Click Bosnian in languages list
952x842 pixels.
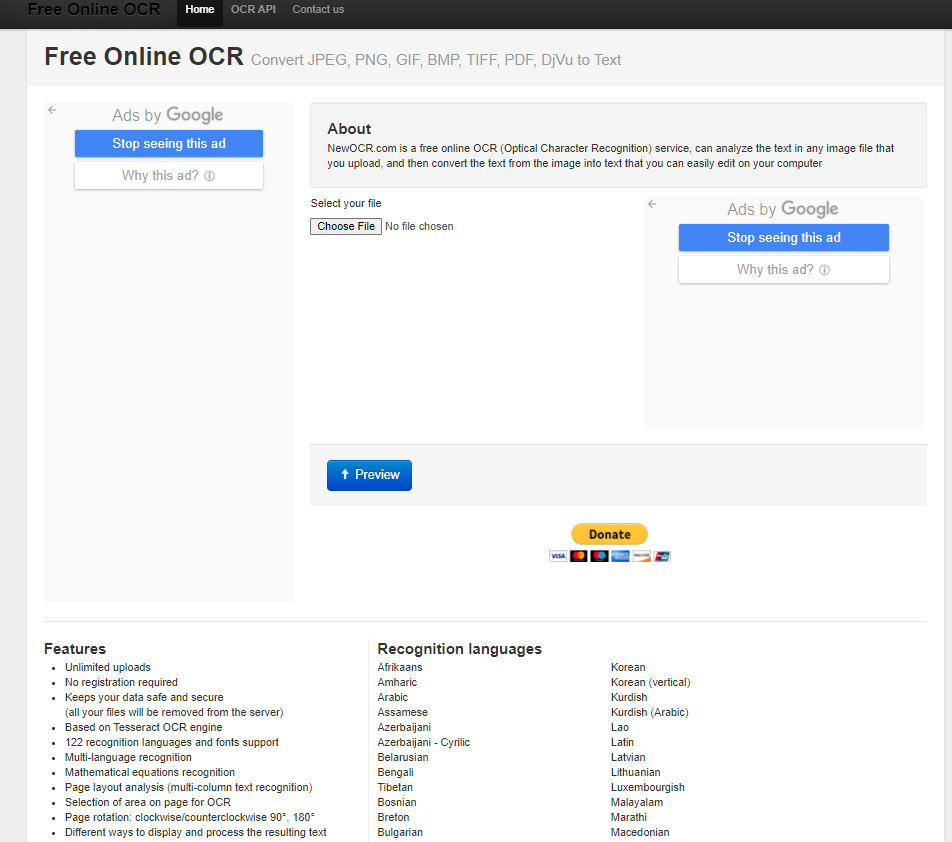click(397, 803)
